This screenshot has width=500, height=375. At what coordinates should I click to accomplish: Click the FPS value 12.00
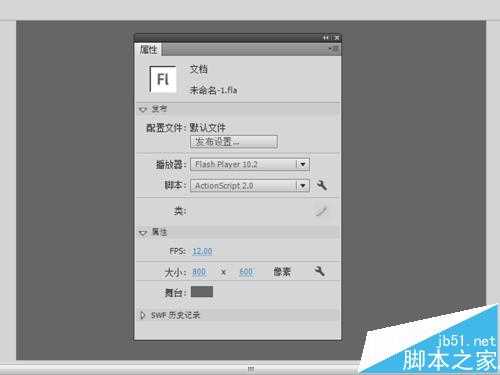coord(202,251)
